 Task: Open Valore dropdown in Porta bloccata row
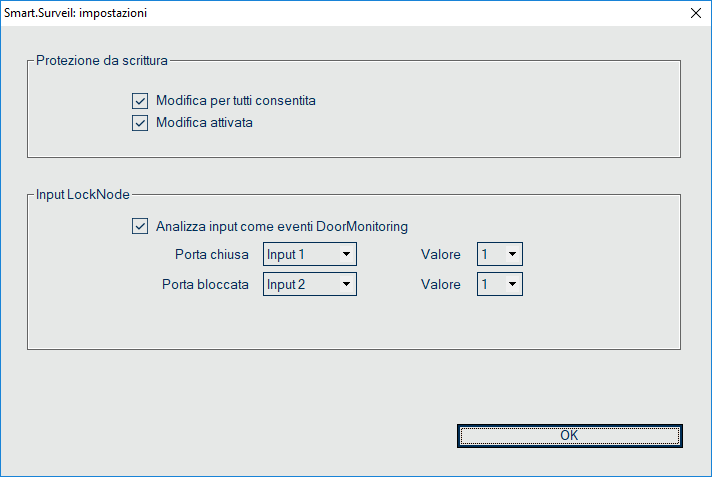pos(511,284)
